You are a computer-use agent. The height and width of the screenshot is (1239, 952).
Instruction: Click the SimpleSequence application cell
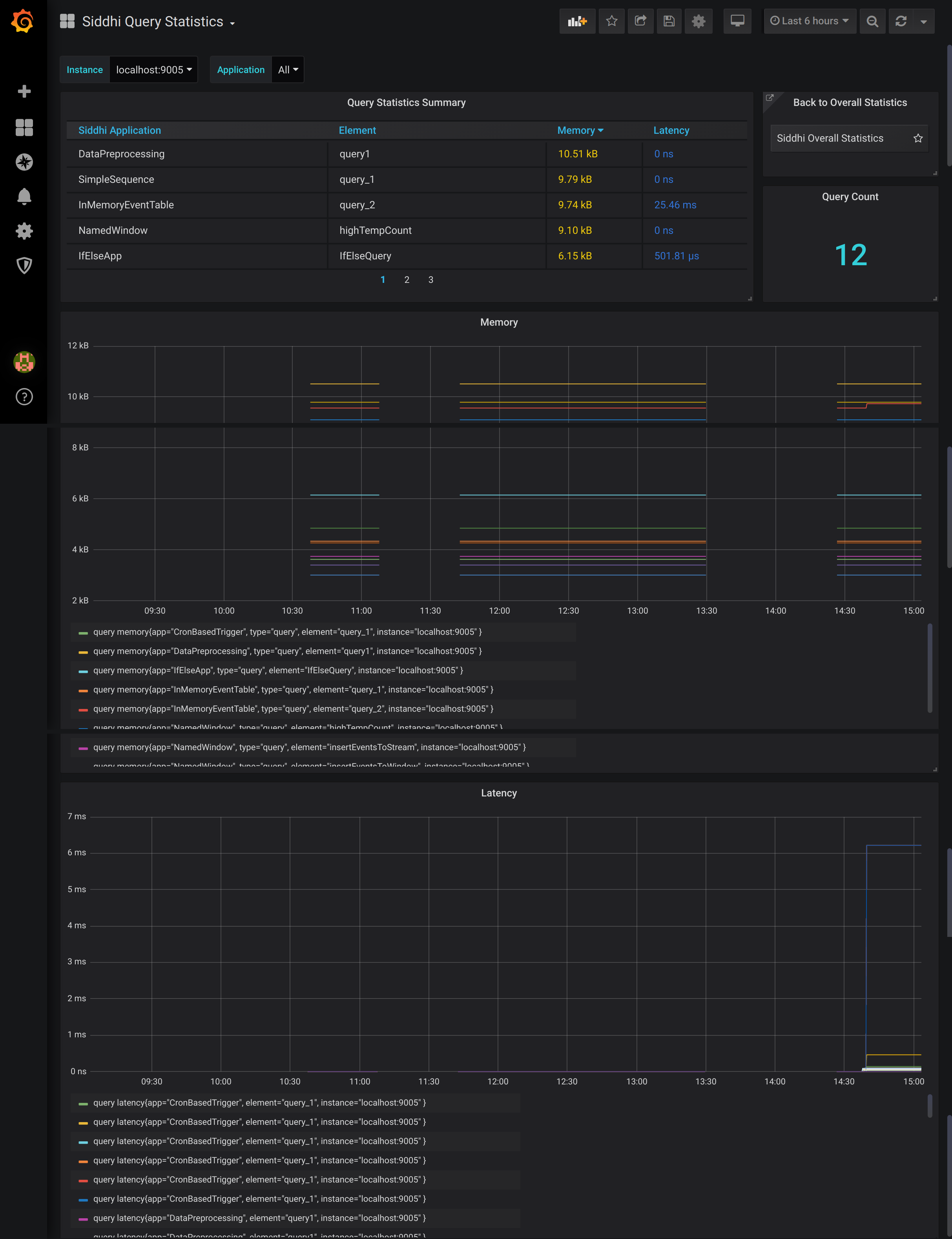[197, 180]
